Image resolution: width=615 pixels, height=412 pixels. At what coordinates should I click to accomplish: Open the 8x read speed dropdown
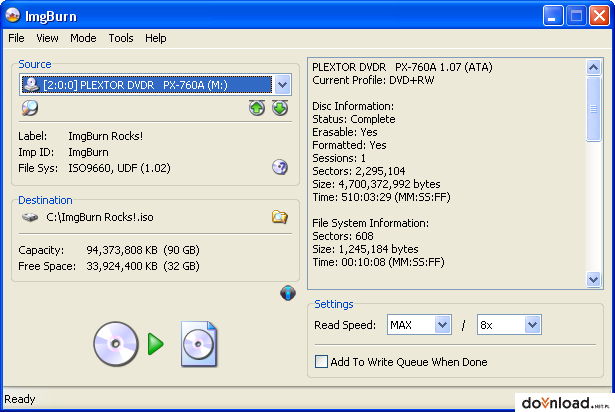(532, 324)
